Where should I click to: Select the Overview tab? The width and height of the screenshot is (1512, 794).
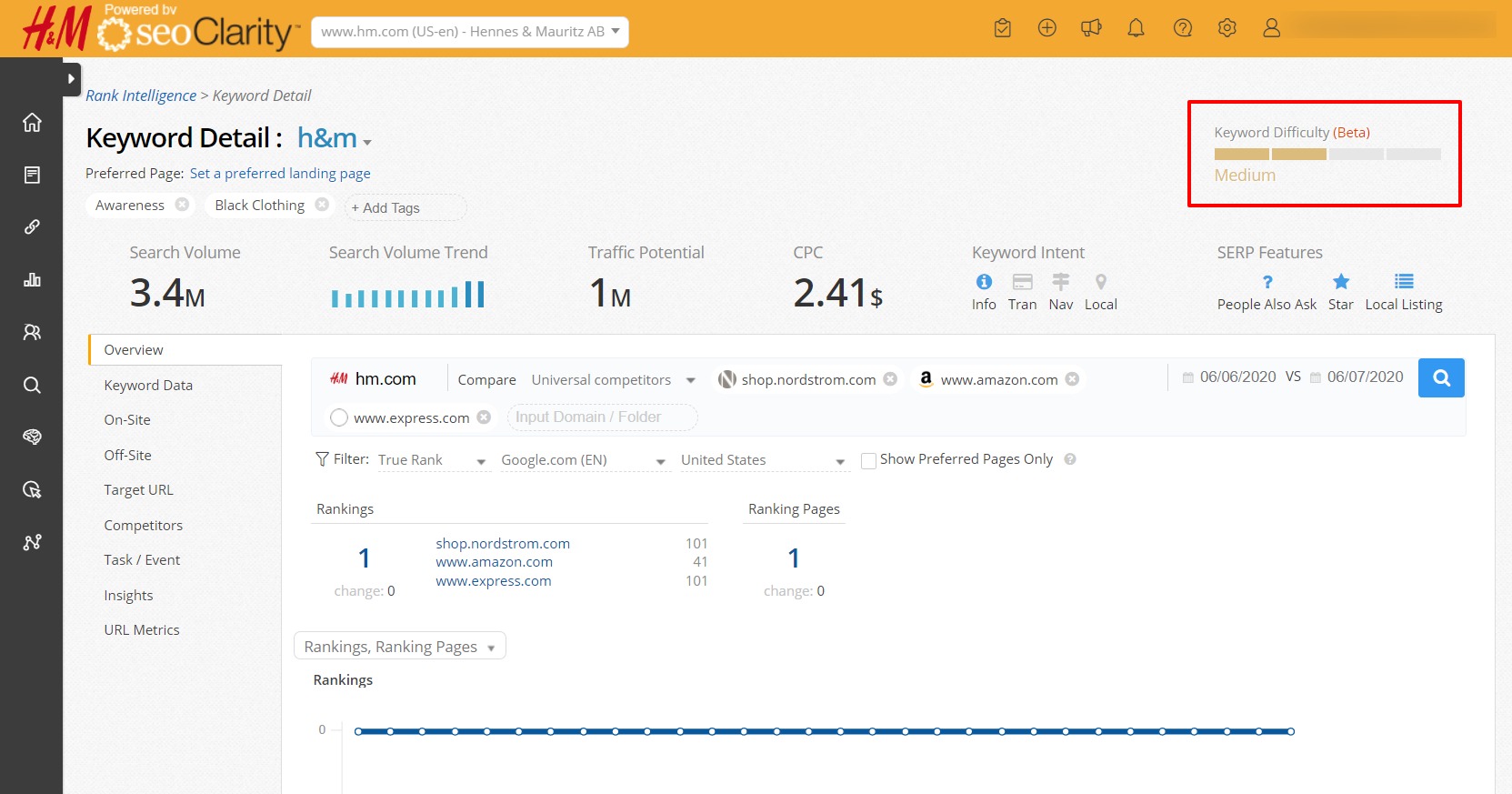tap(185, 350)
